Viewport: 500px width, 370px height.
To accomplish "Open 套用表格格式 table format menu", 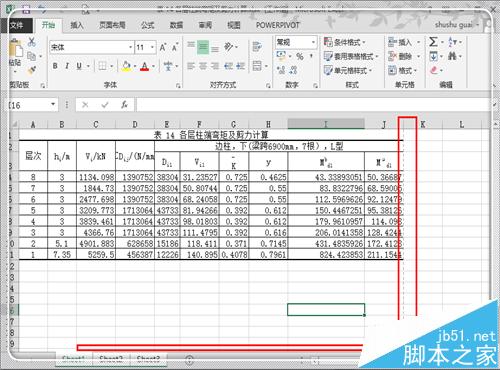I will (351, 56).
